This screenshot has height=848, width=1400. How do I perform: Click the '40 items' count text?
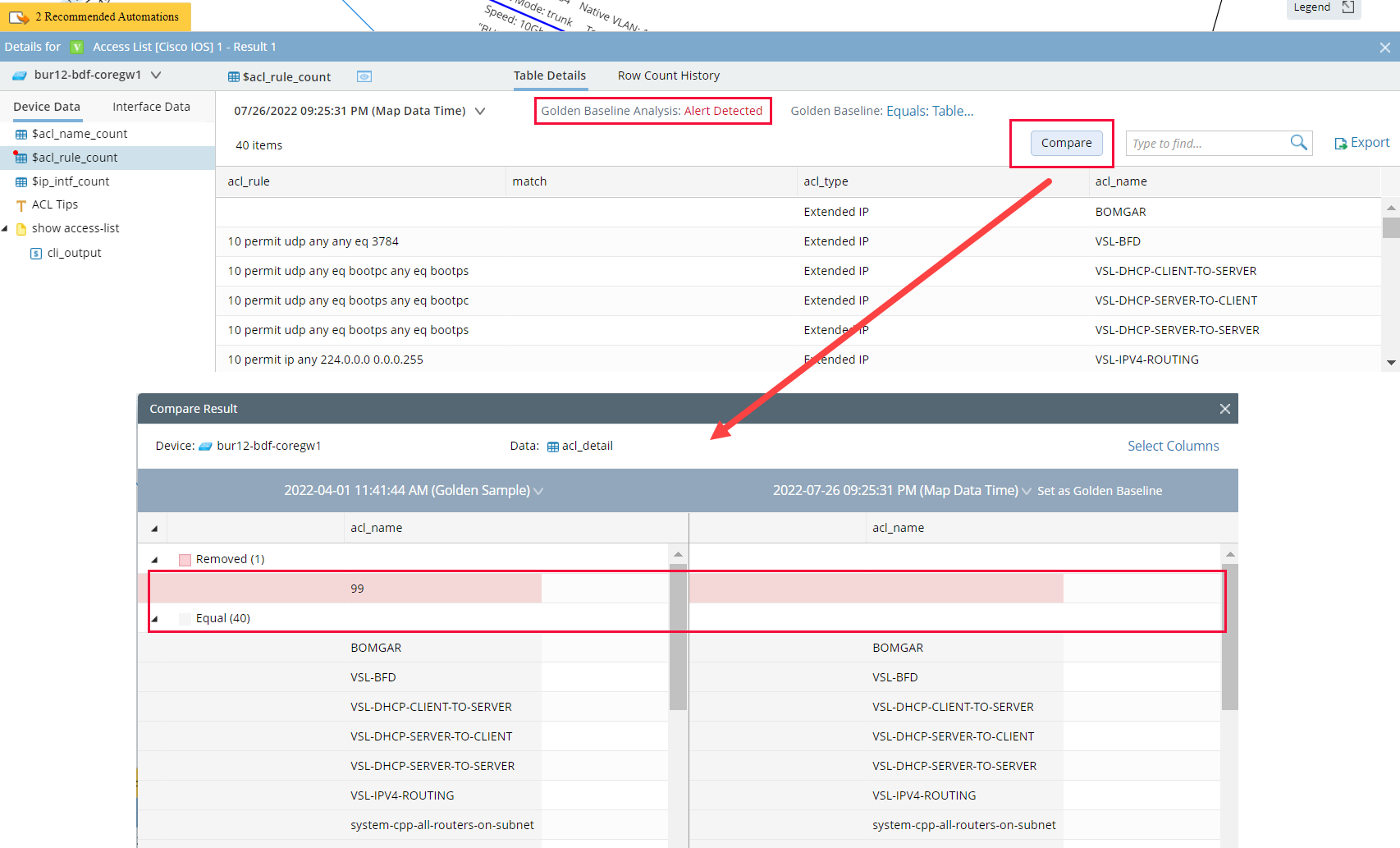coord(258,145)
